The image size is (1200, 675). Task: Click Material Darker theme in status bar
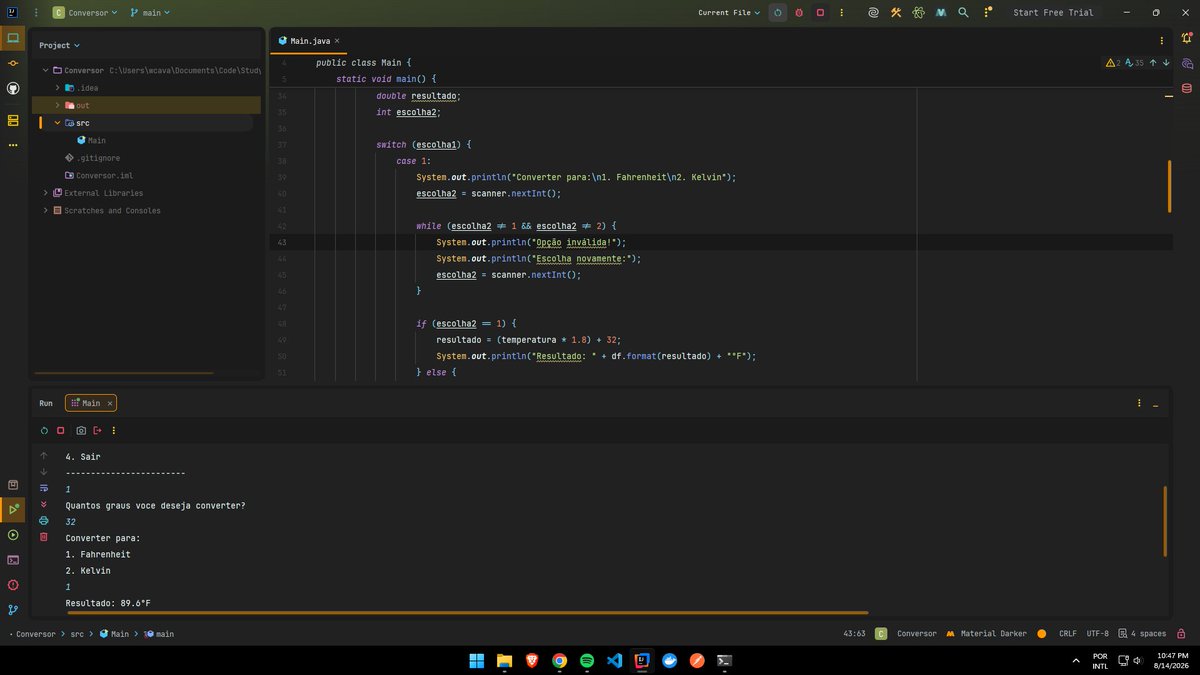(x=994, y=634)
